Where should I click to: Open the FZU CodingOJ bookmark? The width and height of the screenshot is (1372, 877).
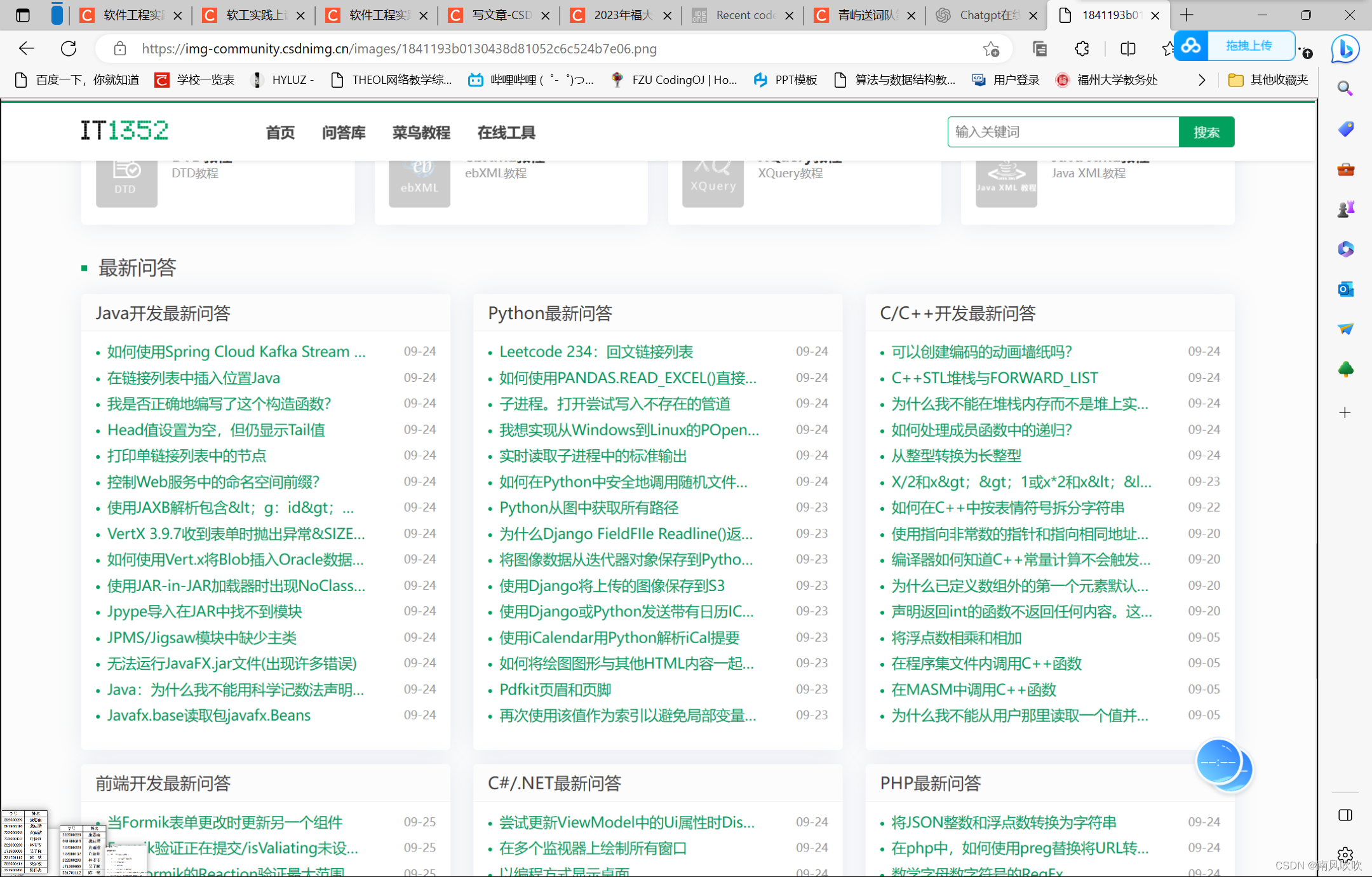click(x=674, y=79)
